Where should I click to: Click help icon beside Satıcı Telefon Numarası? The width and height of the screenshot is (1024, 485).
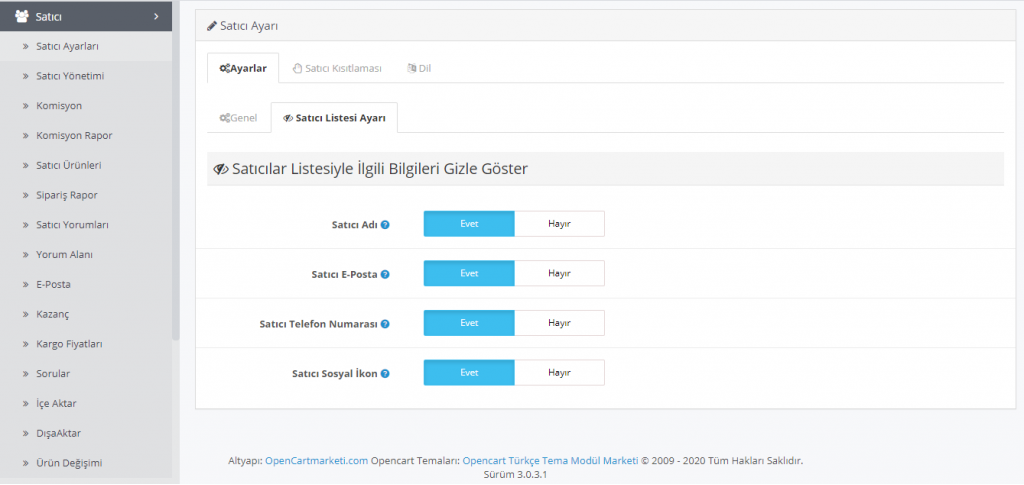[385, 324]
